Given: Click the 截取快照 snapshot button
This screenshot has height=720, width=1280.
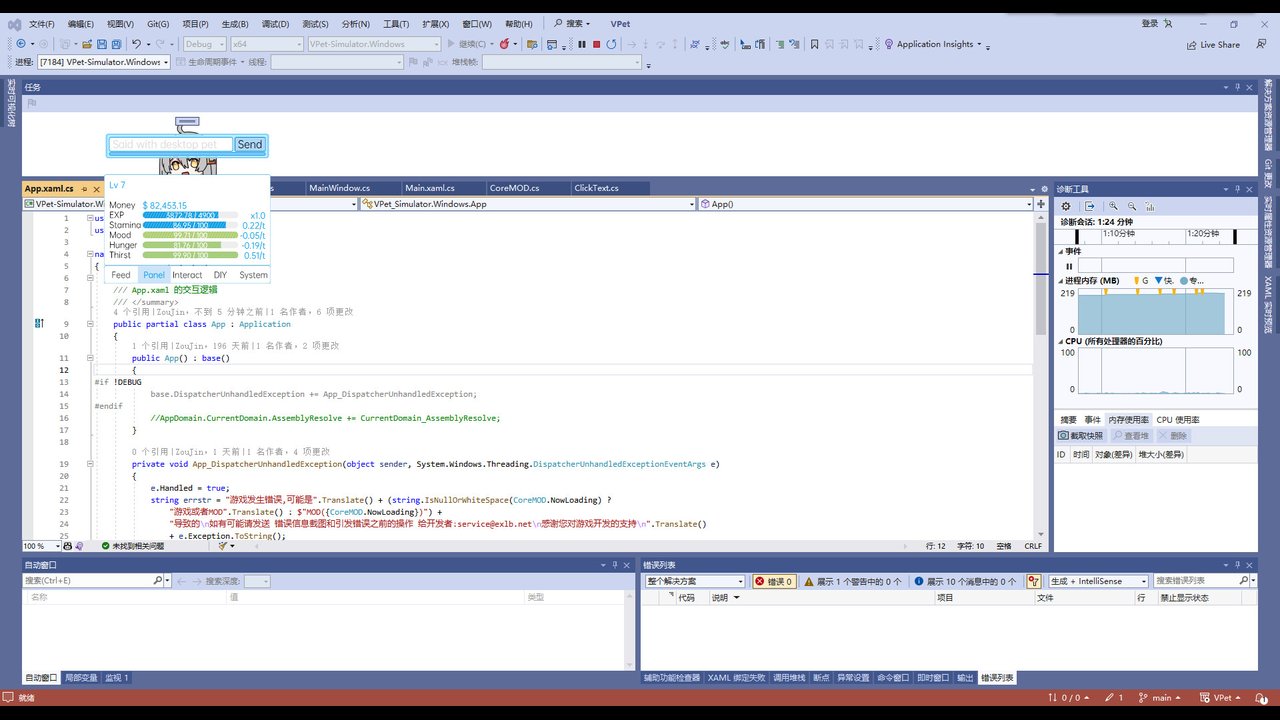Looking at the screenshot, I should (1081, 436).
